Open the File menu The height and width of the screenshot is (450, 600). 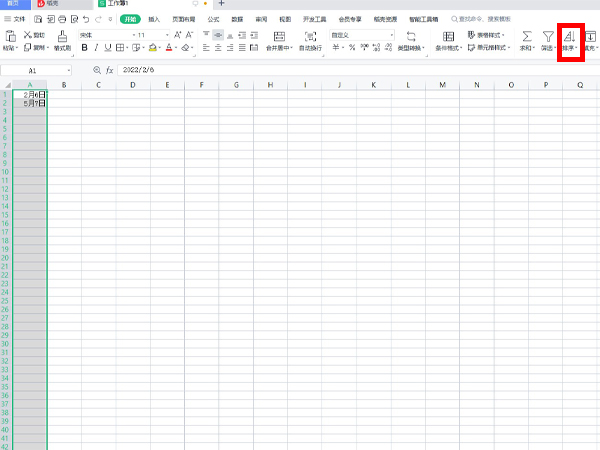[x=15, y=19]
